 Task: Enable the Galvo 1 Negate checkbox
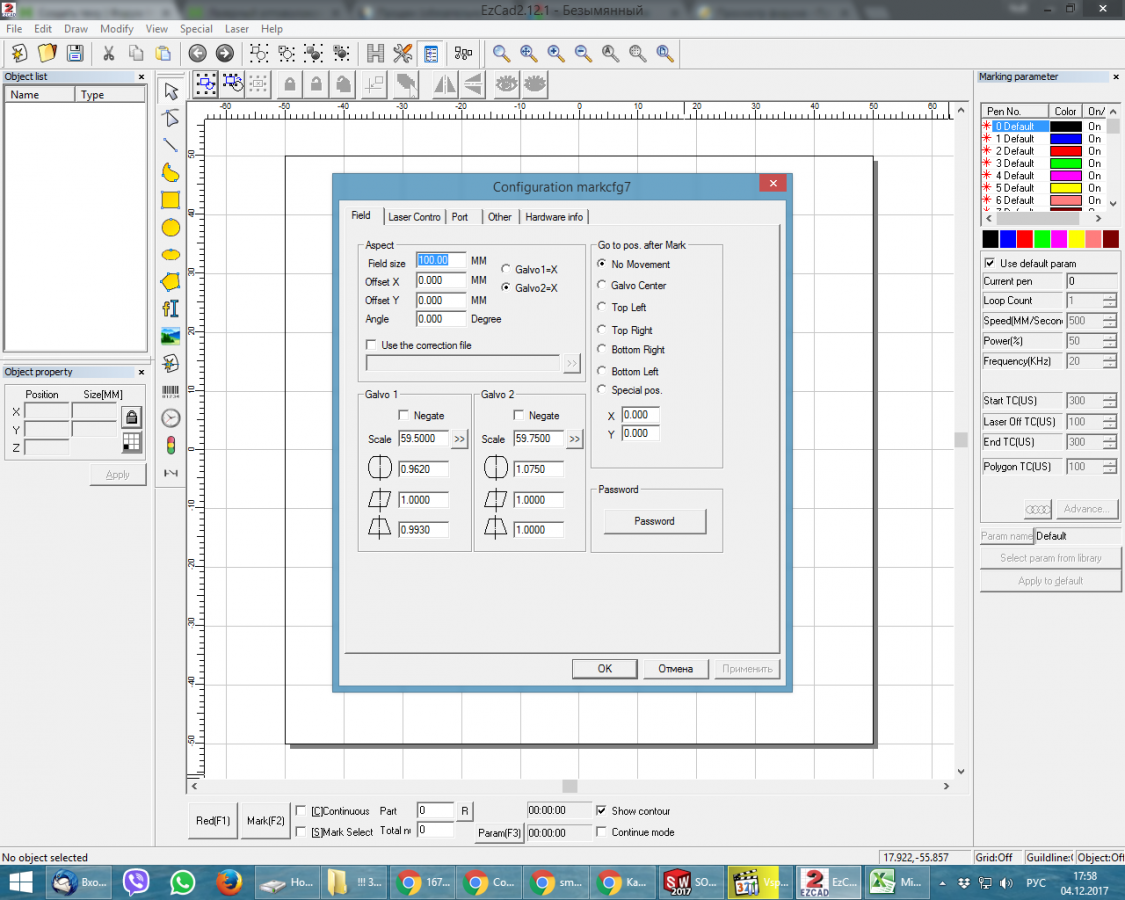(x=404, y=416)
